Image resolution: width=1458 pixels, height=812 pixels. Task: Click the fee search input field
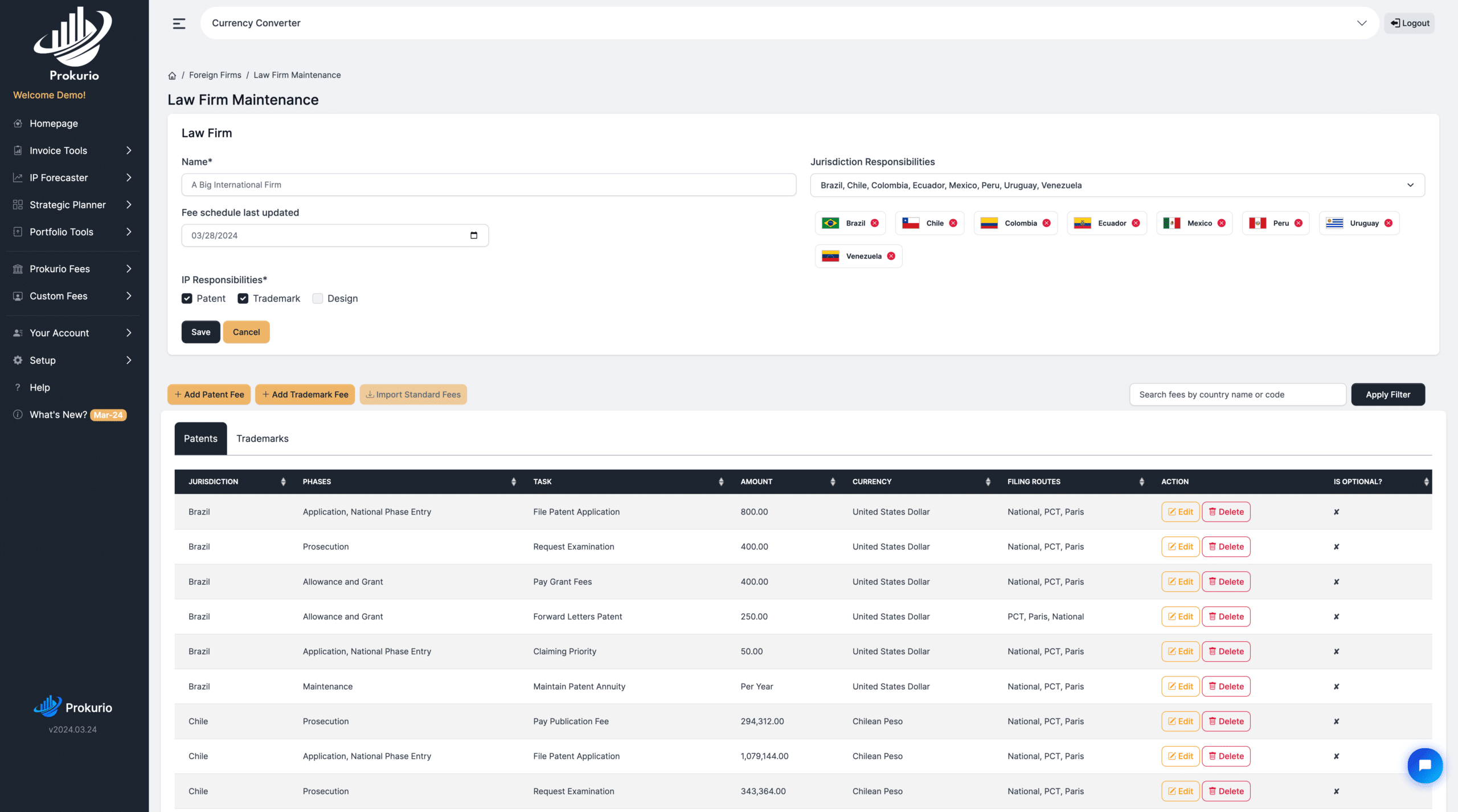[1238, 395]
